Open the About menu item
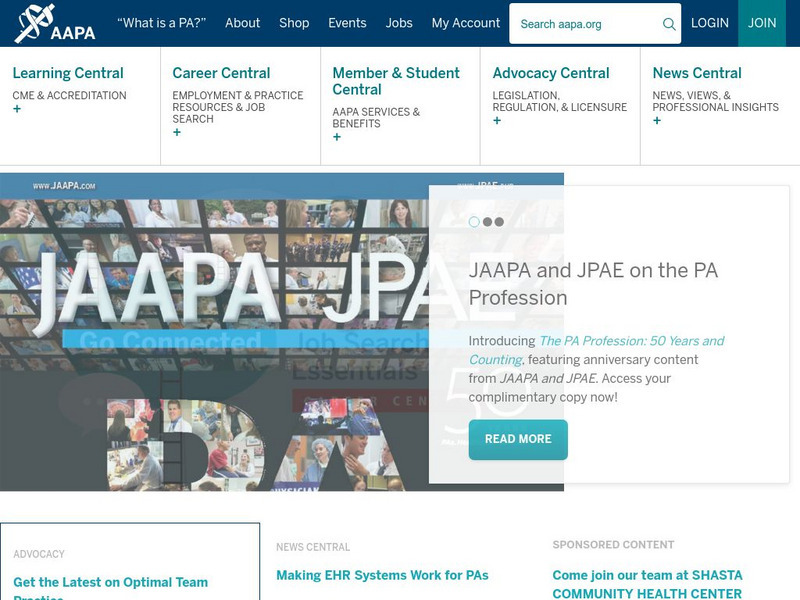The image size is (800, 600). (x=242, y=23)
